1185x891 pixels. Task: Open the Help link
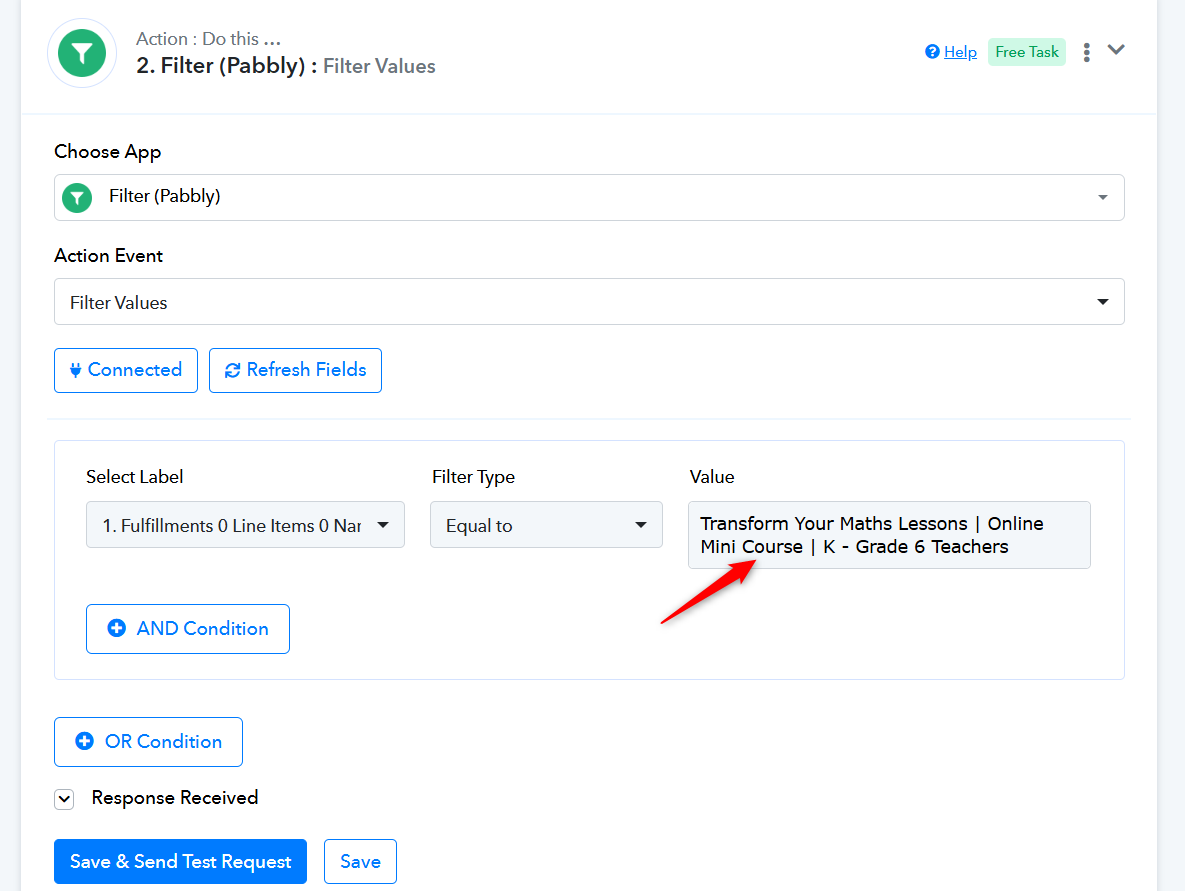960,52
